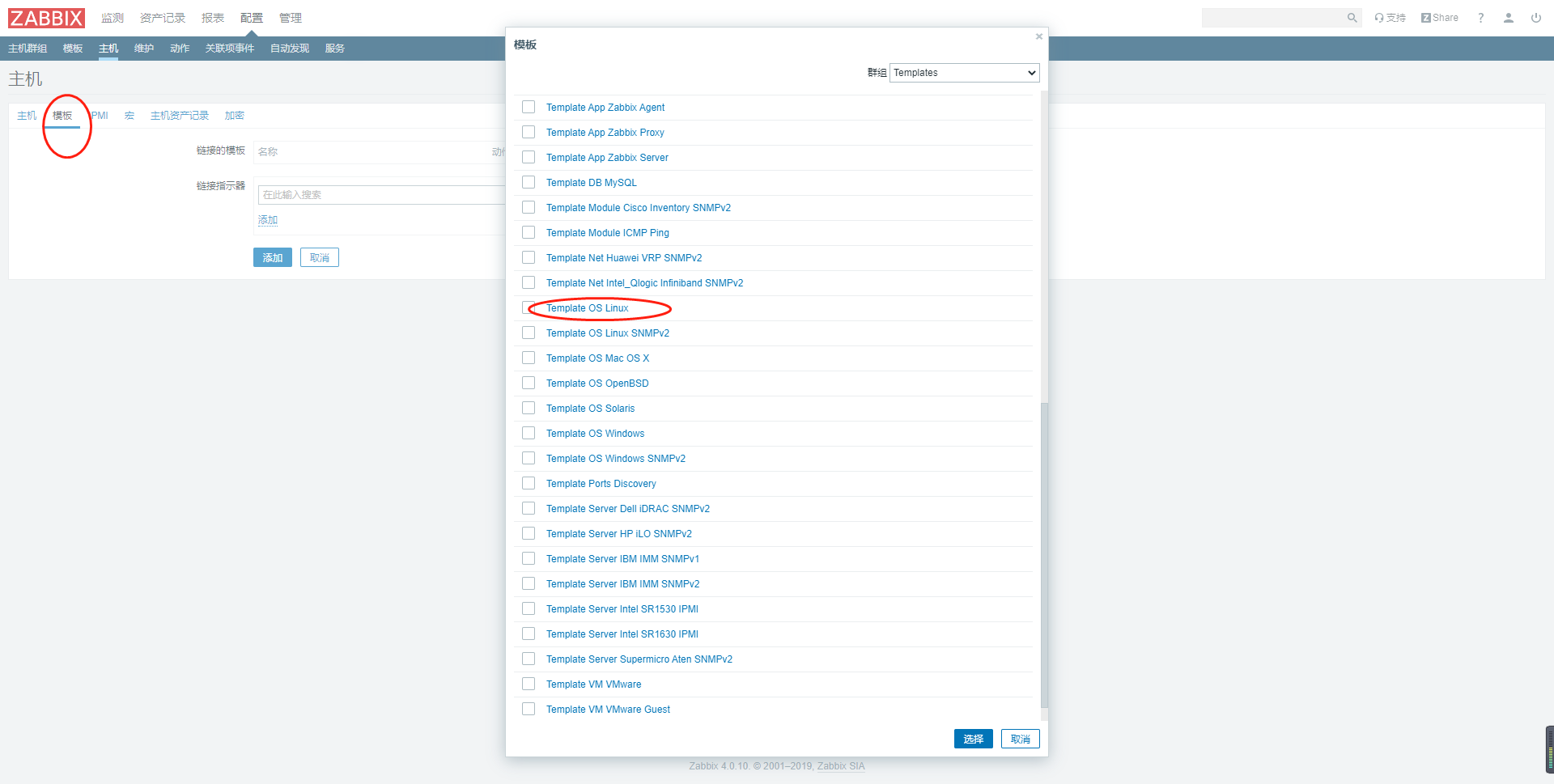1554x784 pixels.
Task: Open Template Server HP iLO SNMPv2 link
Action: 619,534
